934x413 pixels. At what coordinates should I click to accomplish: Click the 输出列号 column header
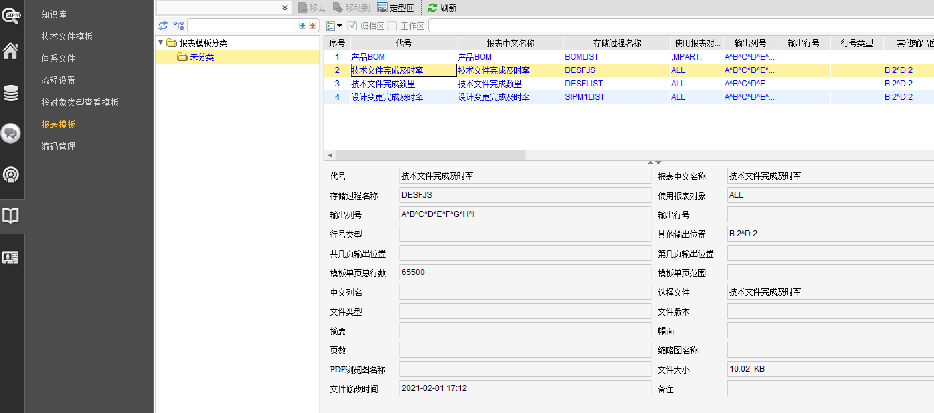coord(750,43)
